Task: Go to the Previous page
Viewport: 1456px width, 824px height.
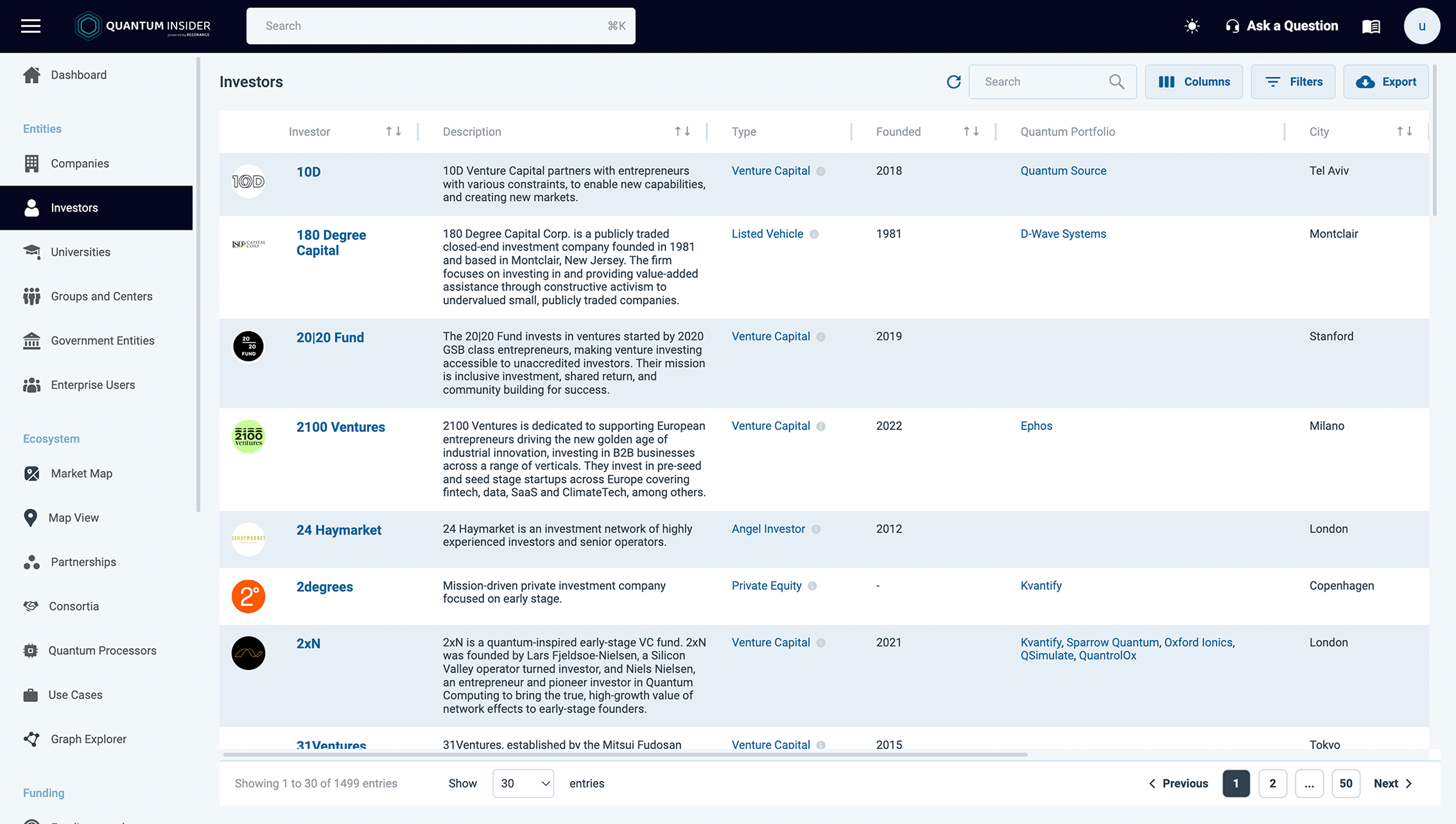Action: click(x=1178, y=784)
